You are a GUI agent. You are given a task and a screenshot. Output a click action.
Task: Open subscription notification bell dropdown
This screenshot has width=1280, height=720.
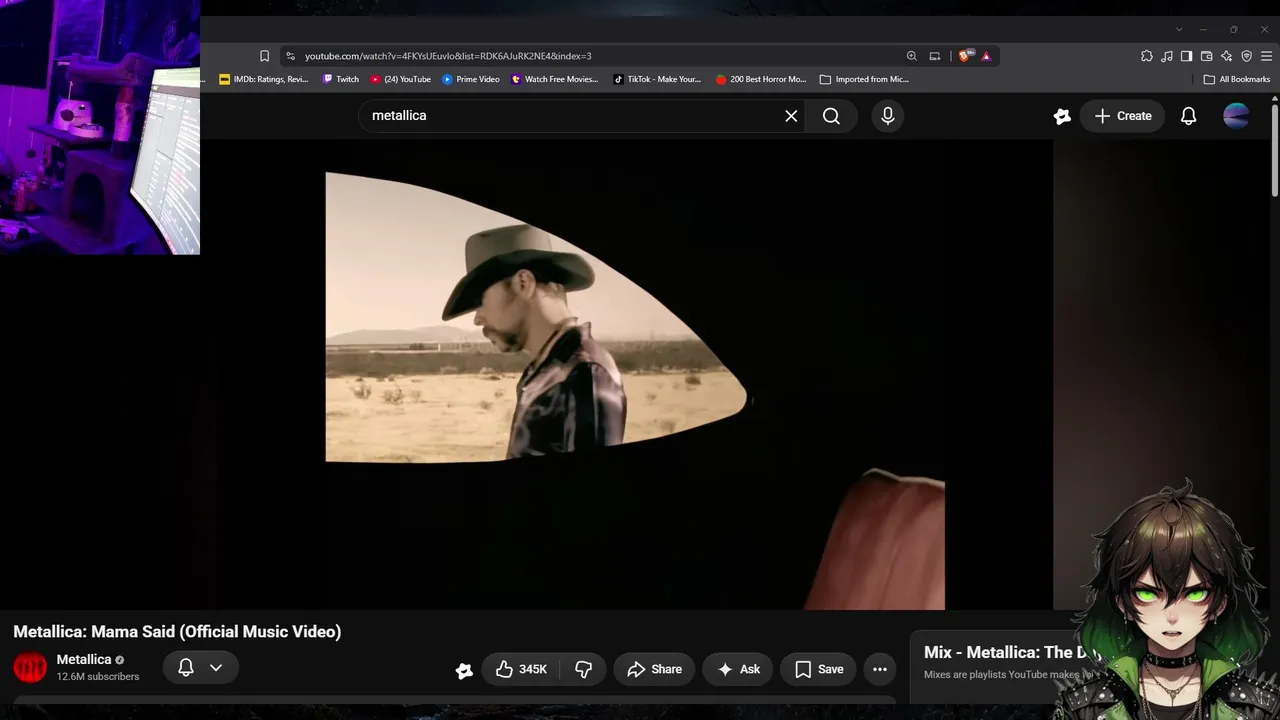tap(199, 668)
